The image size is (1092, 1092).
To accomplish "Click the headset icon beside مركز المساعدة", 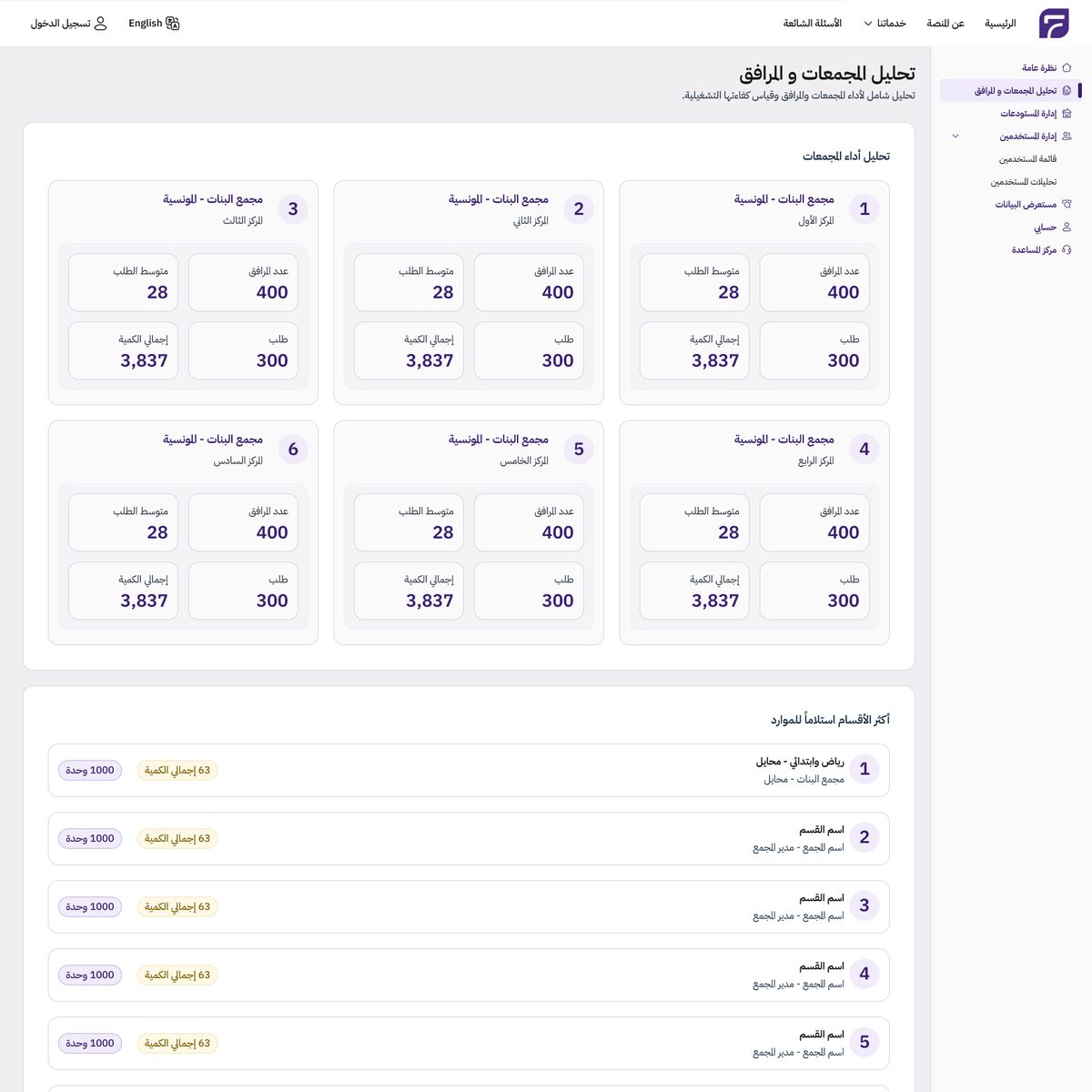I will pos(1067,250).
